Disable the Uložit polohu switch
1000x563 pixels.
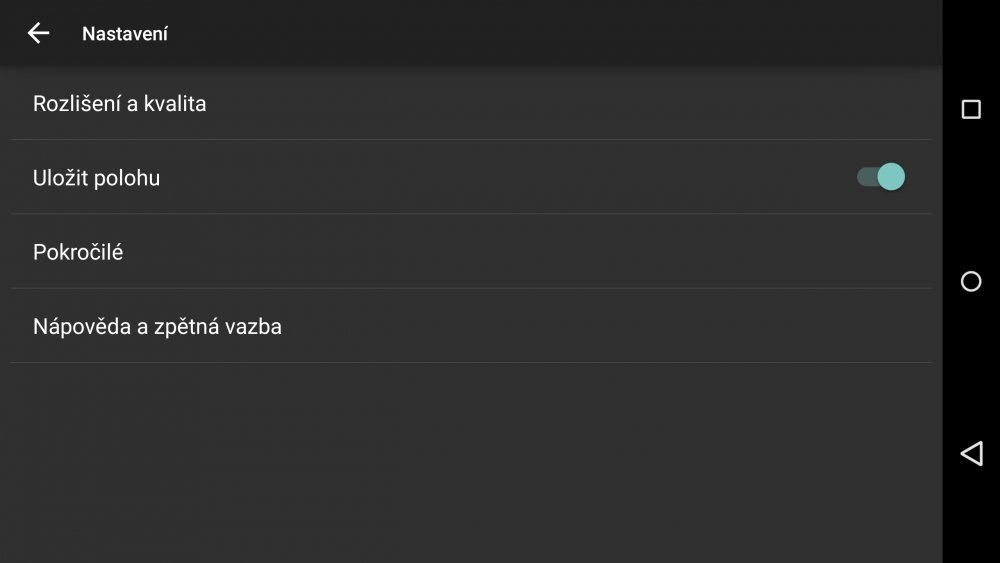[880, 177]
